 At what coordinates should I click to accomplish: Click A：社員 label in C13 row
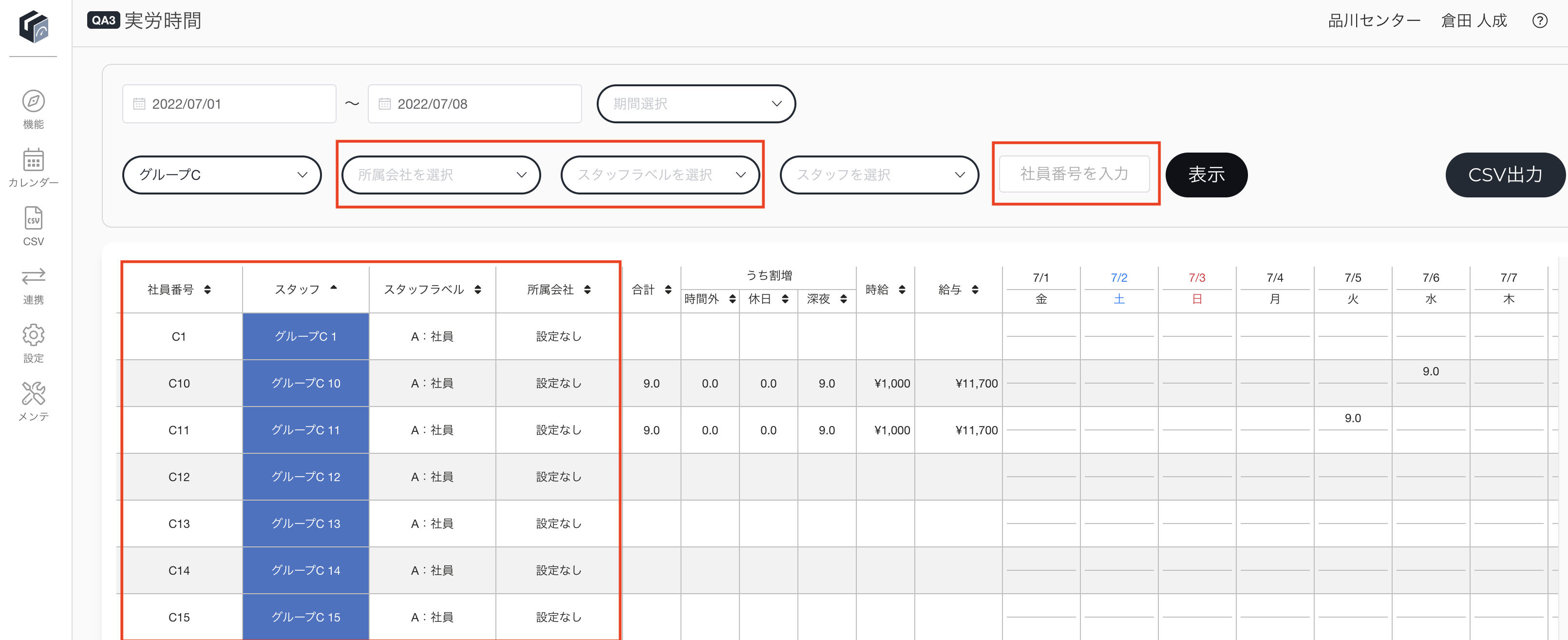coord(432,524)
